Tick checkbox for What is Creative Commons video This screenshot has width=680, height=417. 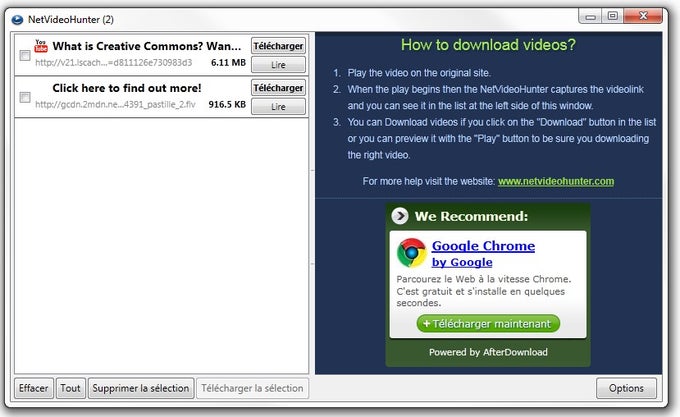click(25, 55)
